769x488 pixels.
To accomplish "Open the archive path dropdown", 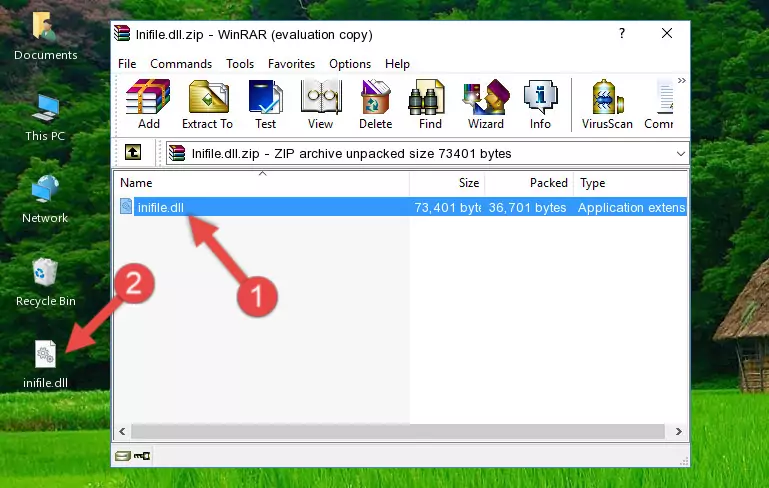I will [x=681, y=154].
